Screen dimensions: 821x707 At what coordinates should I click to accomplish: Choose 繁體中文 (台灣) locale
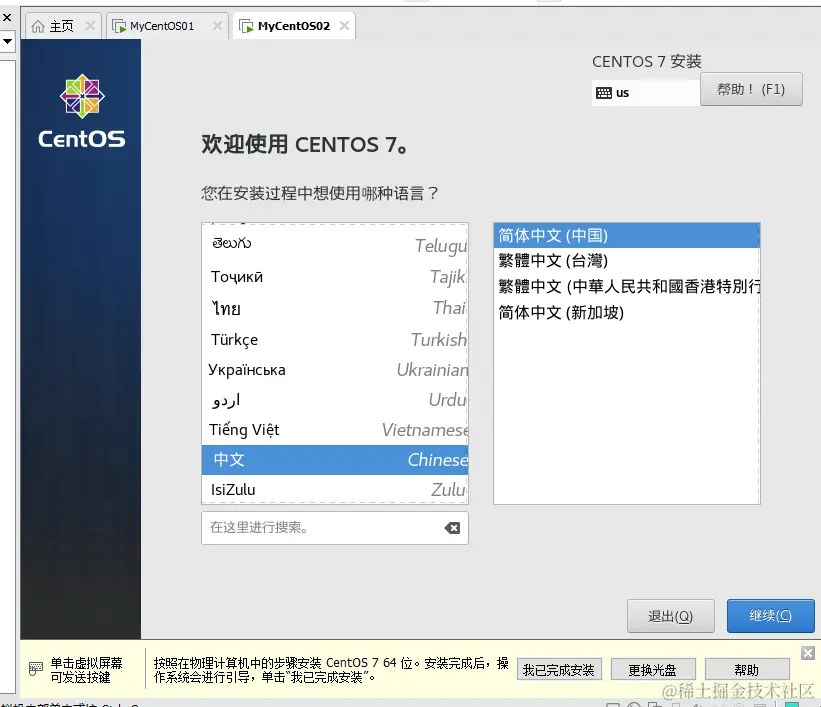pyautogui.click(x=626, y=260)
